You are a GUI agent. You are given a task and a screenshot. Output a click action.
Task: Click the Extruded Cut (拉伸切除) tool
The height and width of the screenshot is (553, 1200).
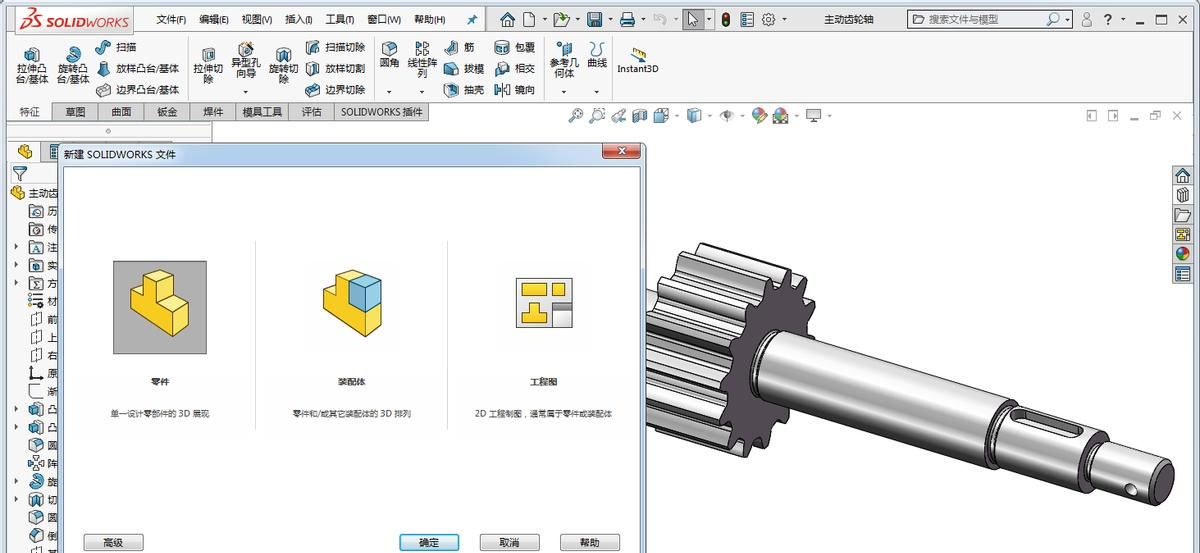pos(208,65)
